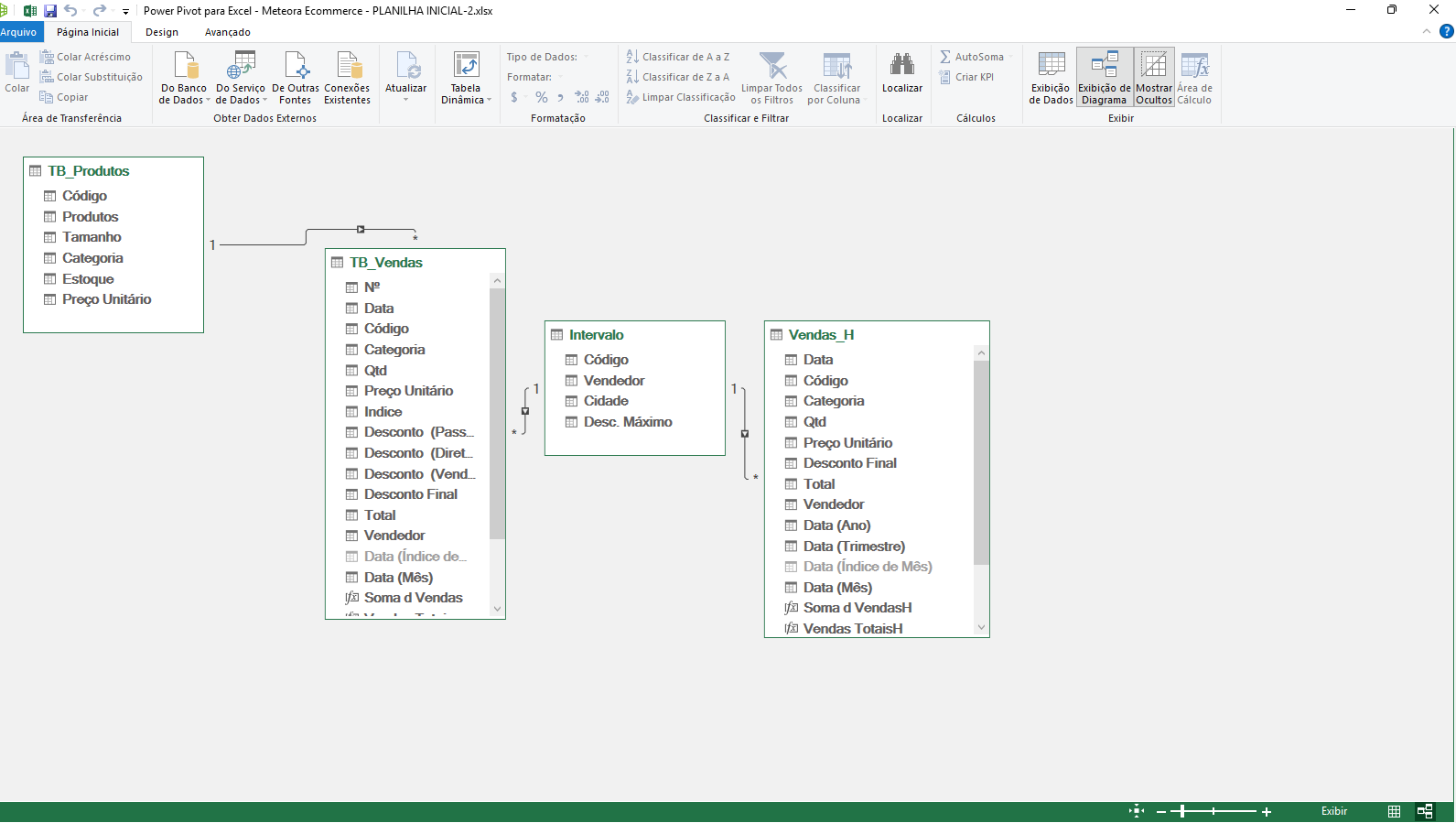The width and height of the screenshot is (1456, 823).
Task: Click Criar KPI
Action: coord(966,77)
